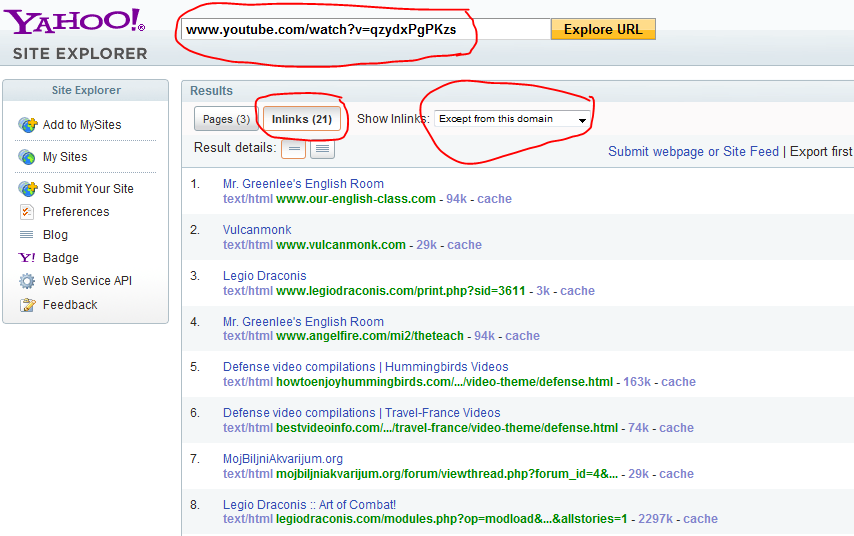
Task: Open Submit Your Site link
Action: (88, 188)
